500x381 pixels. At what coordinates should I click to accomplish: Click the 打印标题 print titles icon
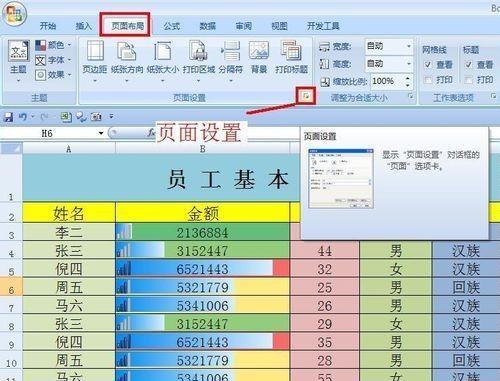(291, 57)
